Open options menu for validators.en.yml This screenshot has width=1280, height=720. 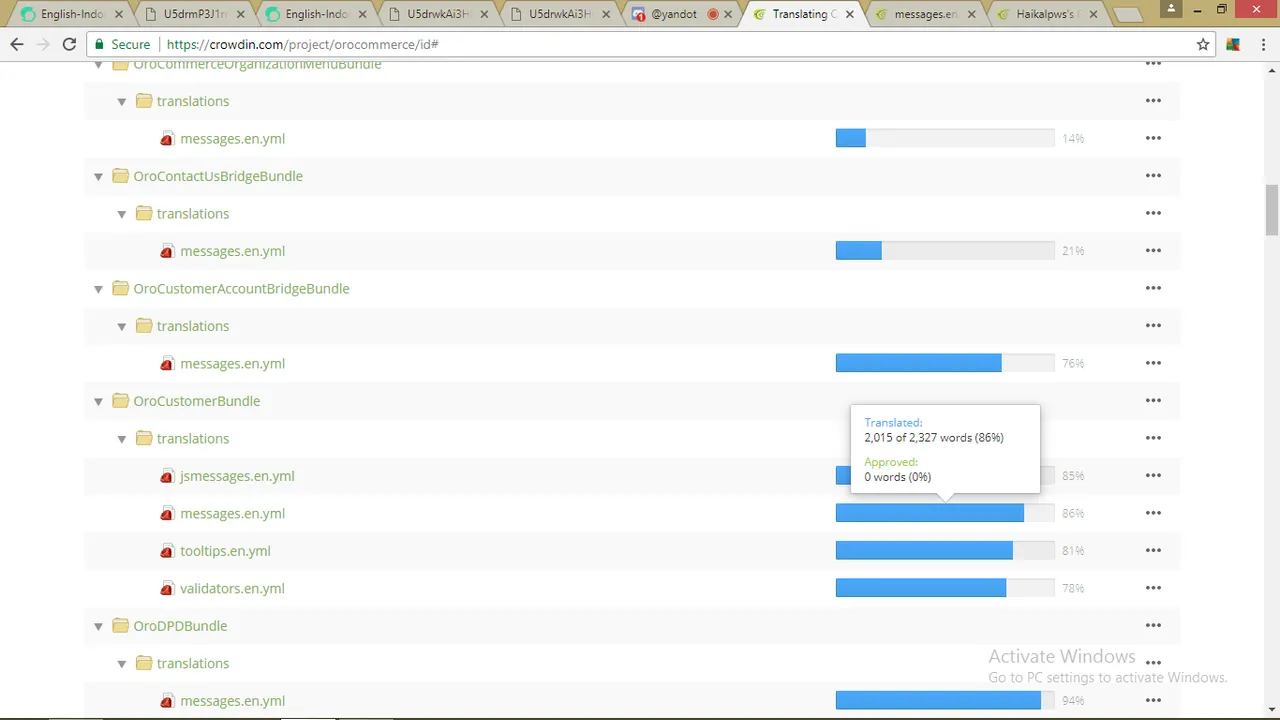click(1153, 588)
